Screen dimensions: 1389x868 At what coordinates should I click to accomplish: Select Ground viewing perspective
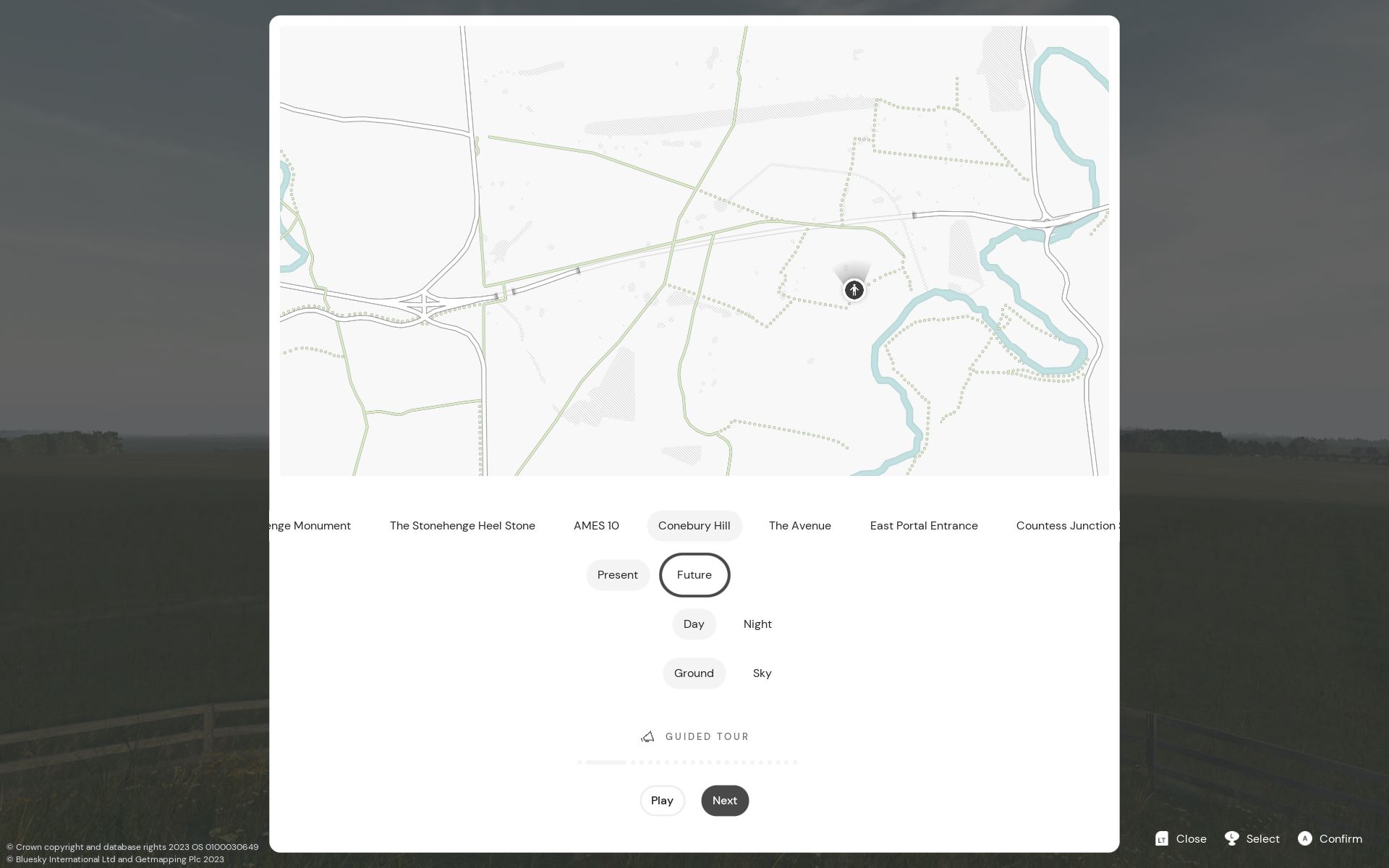click(694, 673)
